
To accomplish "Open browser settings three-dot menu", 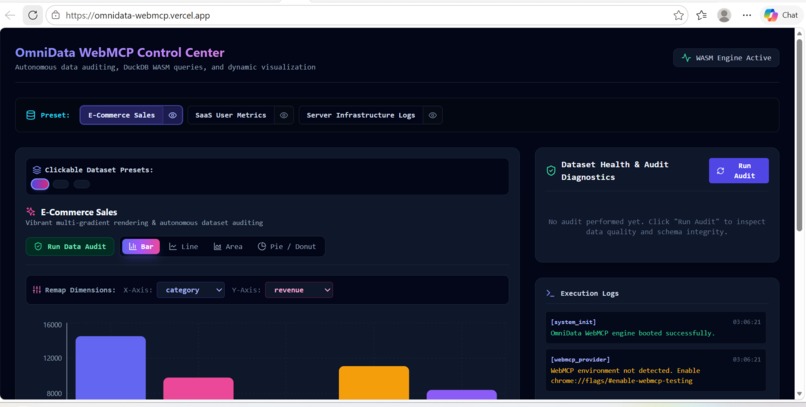I will pyautogui.click(x=747, y=15).
